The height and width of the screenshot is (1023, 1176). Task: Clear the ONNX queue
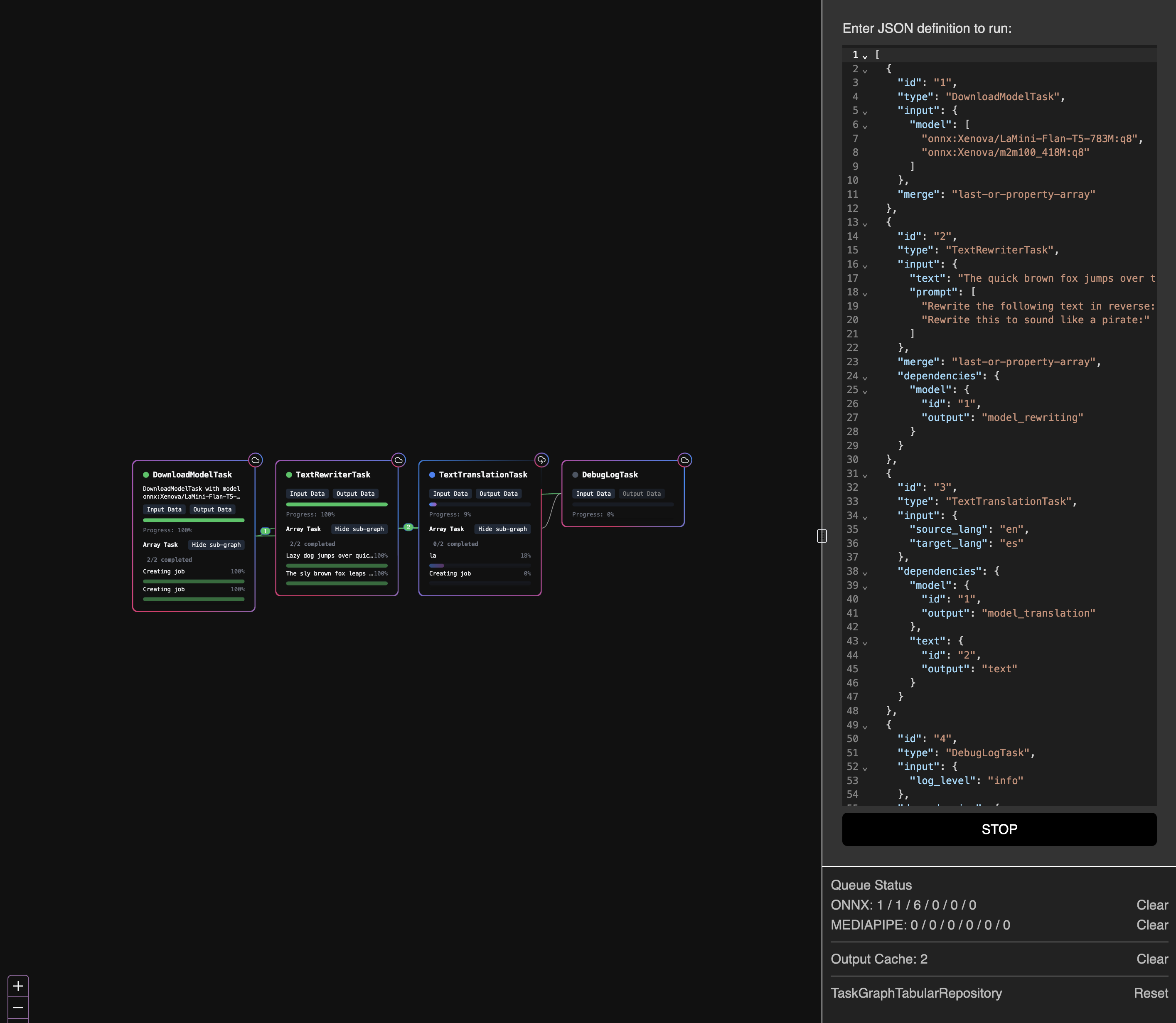click(x=1152, y=905)
